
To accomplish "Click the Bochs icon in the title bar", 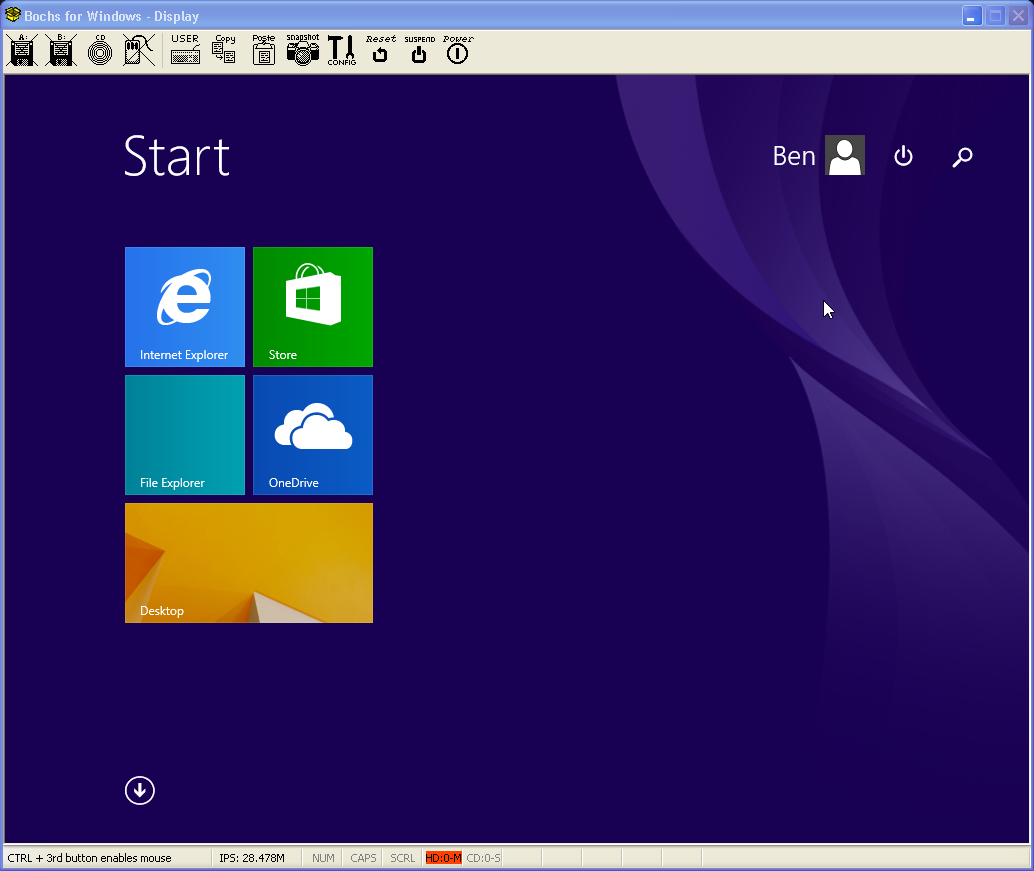I will pos(13,15).
